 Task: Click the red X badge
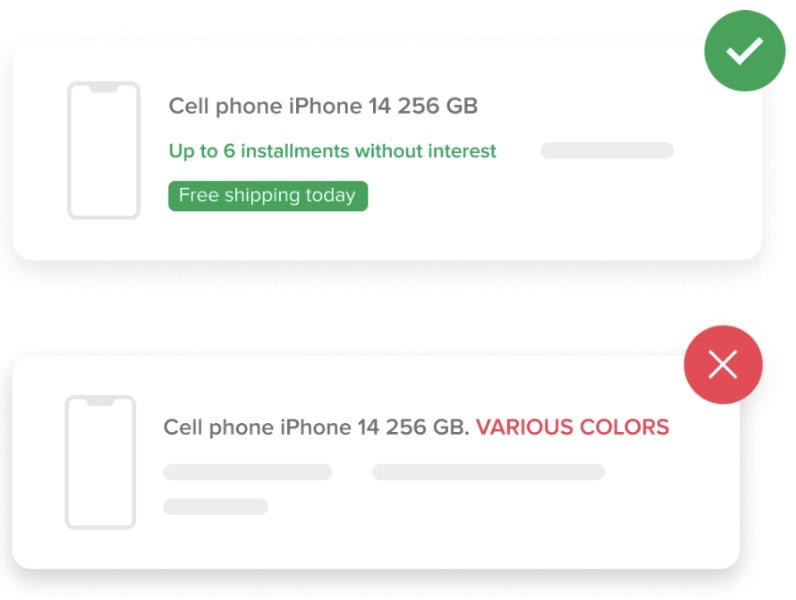click(722, 366)
